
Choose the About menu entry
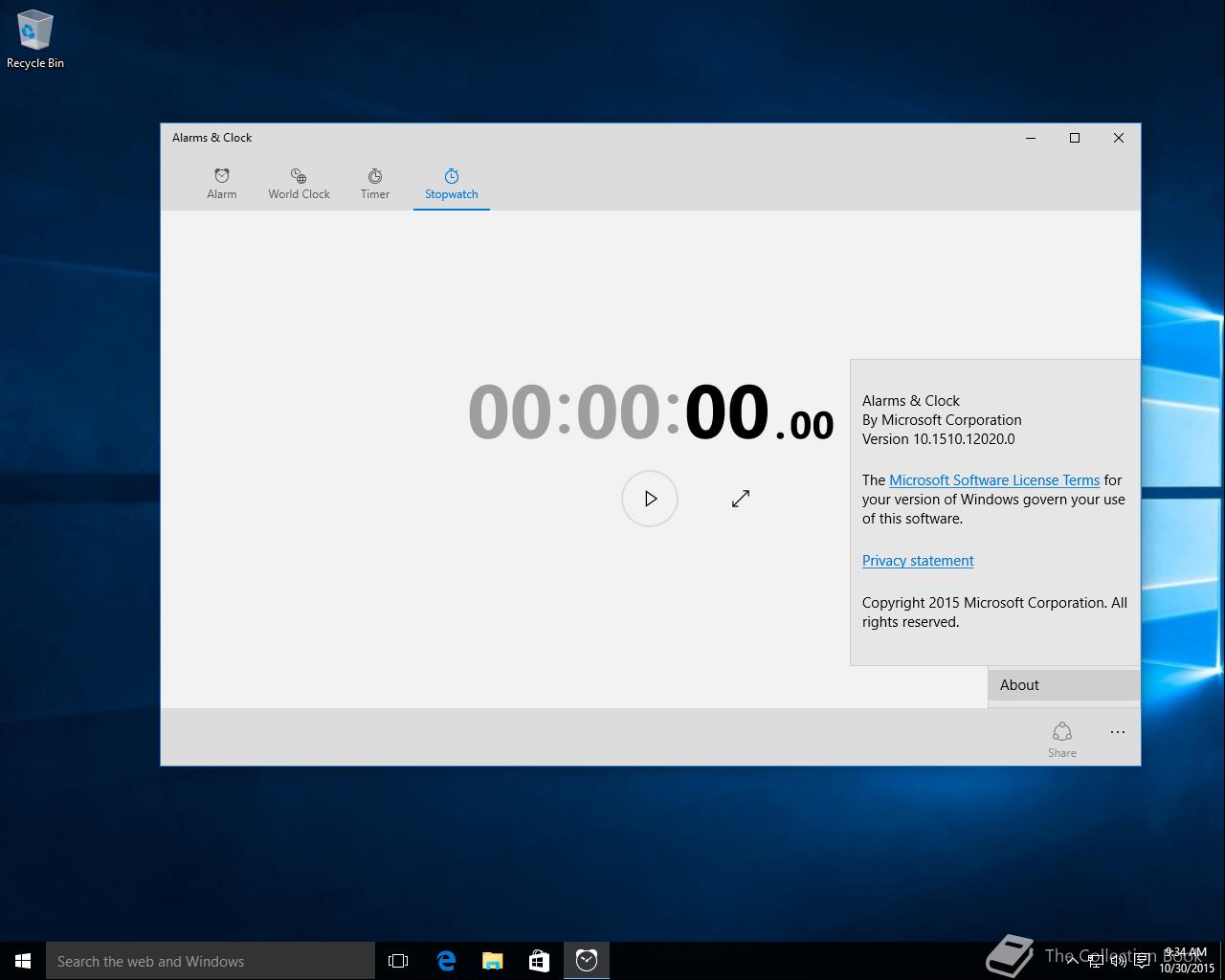(x=1064, y=685)
